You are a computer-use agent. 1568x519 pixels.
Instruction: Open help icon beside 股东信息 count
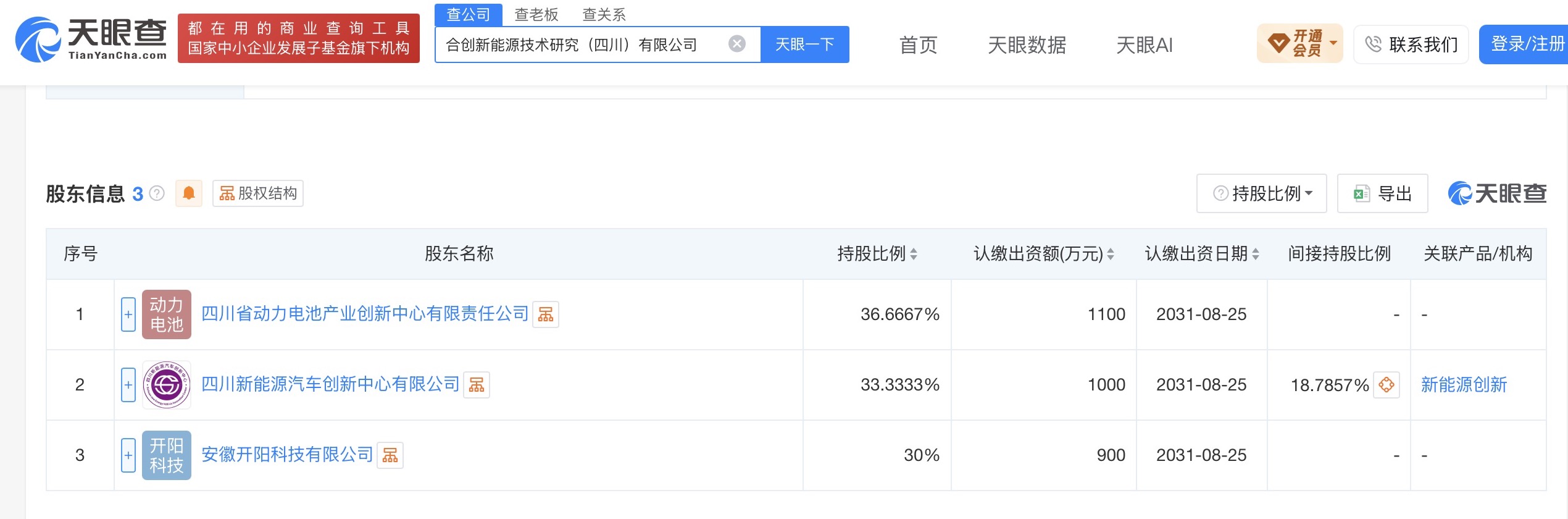click(x=157, y=193)
